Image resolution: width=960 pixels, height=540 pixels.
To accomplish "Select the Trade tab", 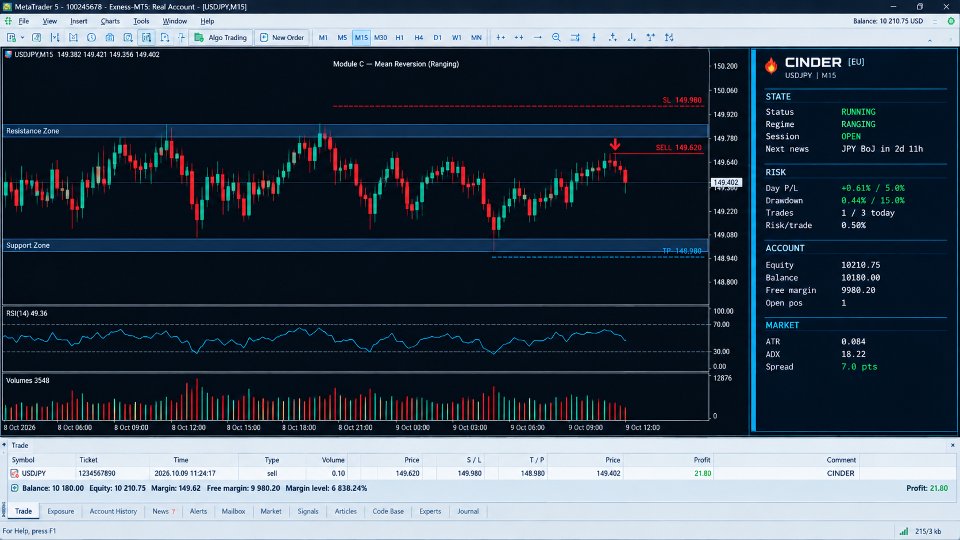I will [x=23, y=511].
